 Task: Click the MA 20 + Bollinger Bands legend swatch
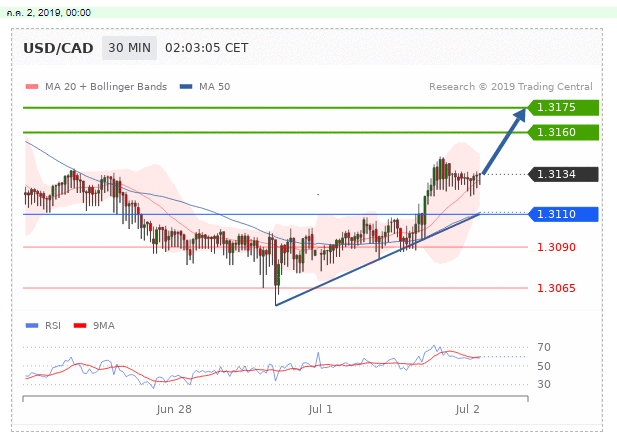(32, 87)
